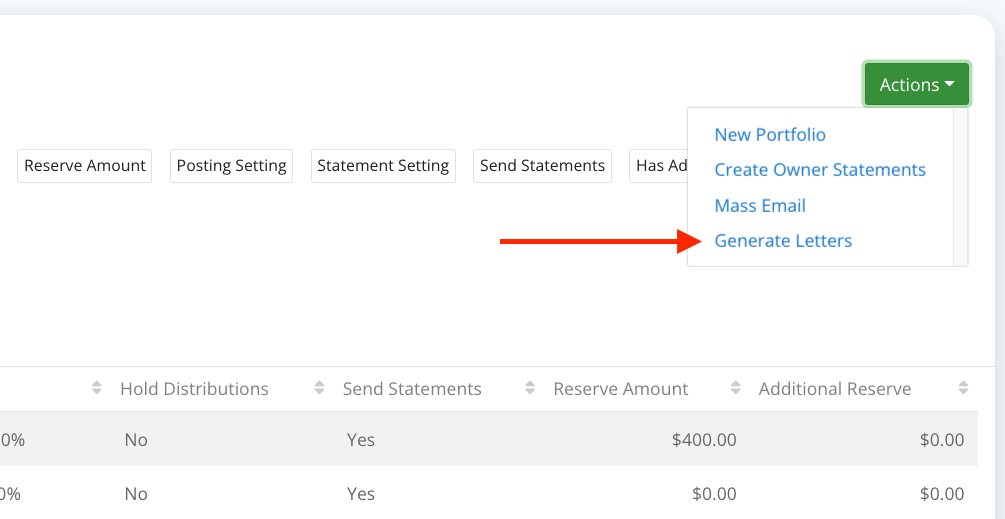Viewport: 1005px width, 519px height.
Task: Click 'No' in second row Hold Distributions
Action: [x=136, y=494]
